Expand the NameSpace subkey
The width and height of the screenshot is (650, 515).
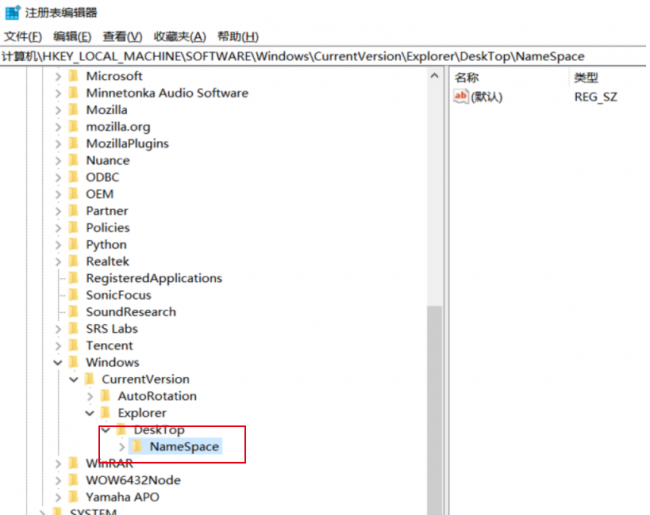pos(122,447)
